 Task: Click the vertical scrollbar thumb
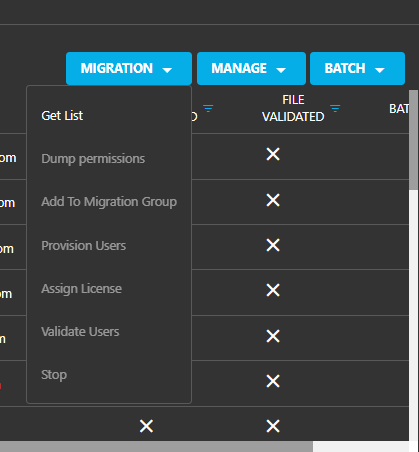click(x=414, y=140)
